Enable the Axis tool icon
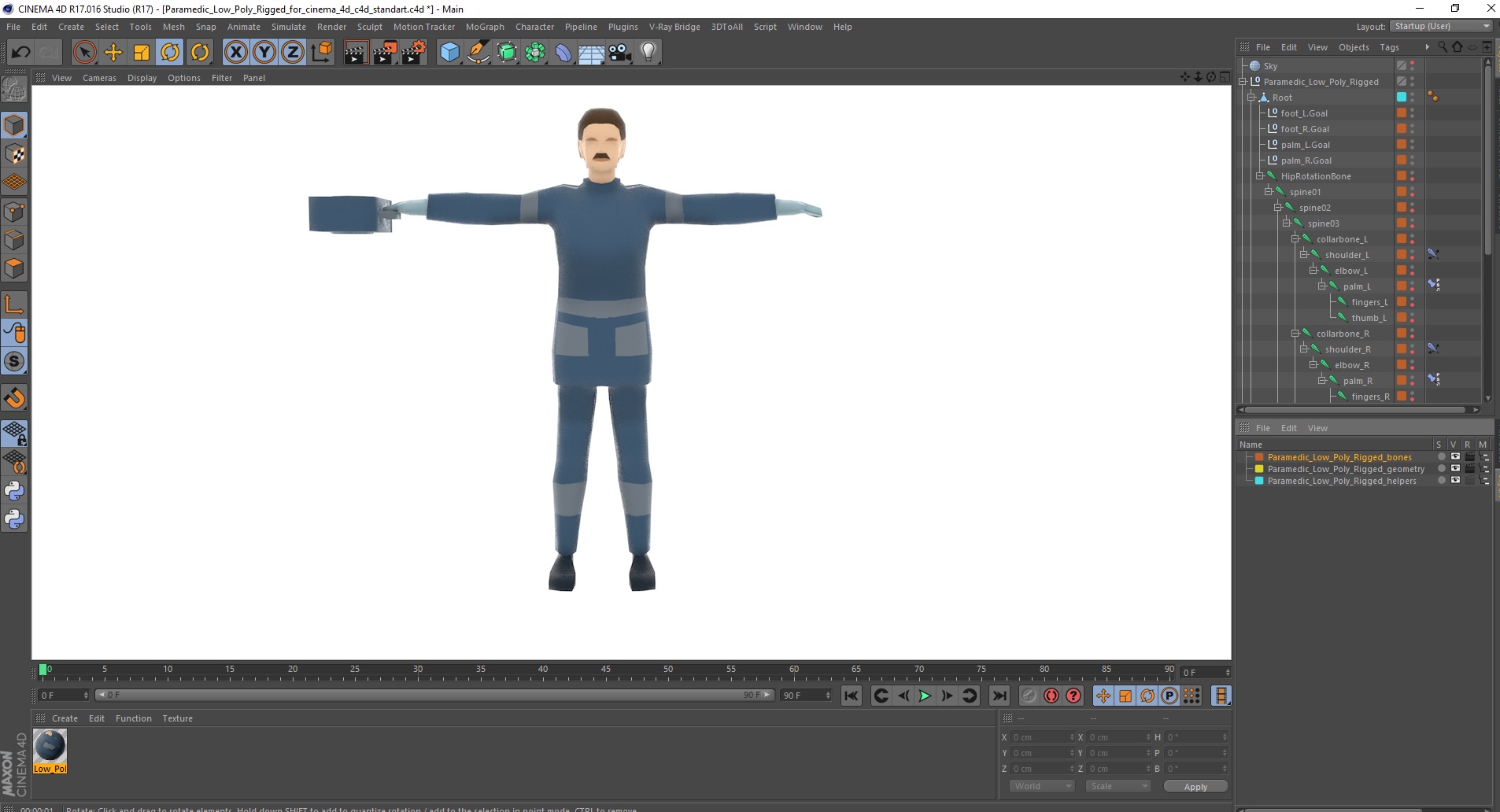The height and width of the screenshot is (812, 1500). (x=14, y=304)
